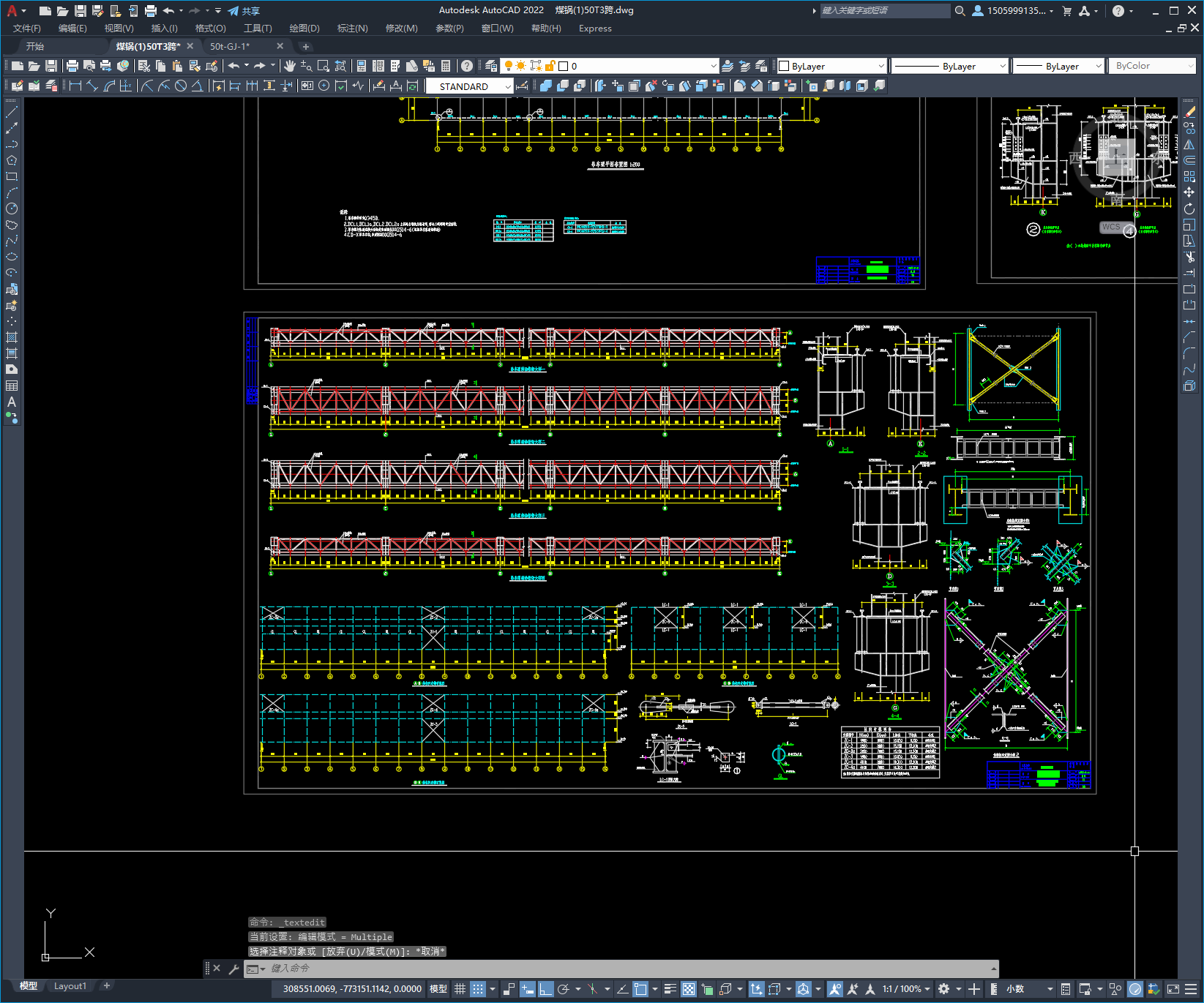Click the Zoom Window icon
1204x1003 pixels.
click(323, 66)
